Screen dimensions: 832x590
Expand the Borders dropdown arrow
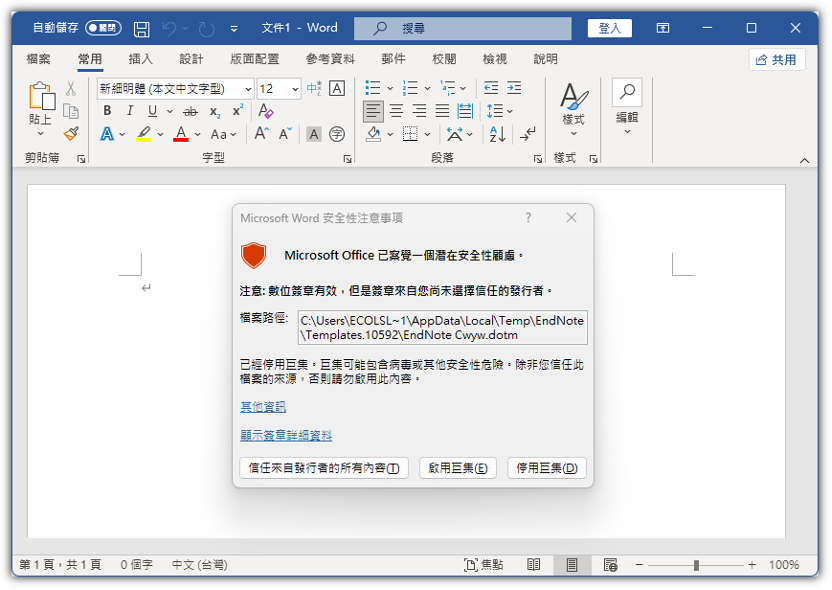pyautogui.click(x=428, y=135)
